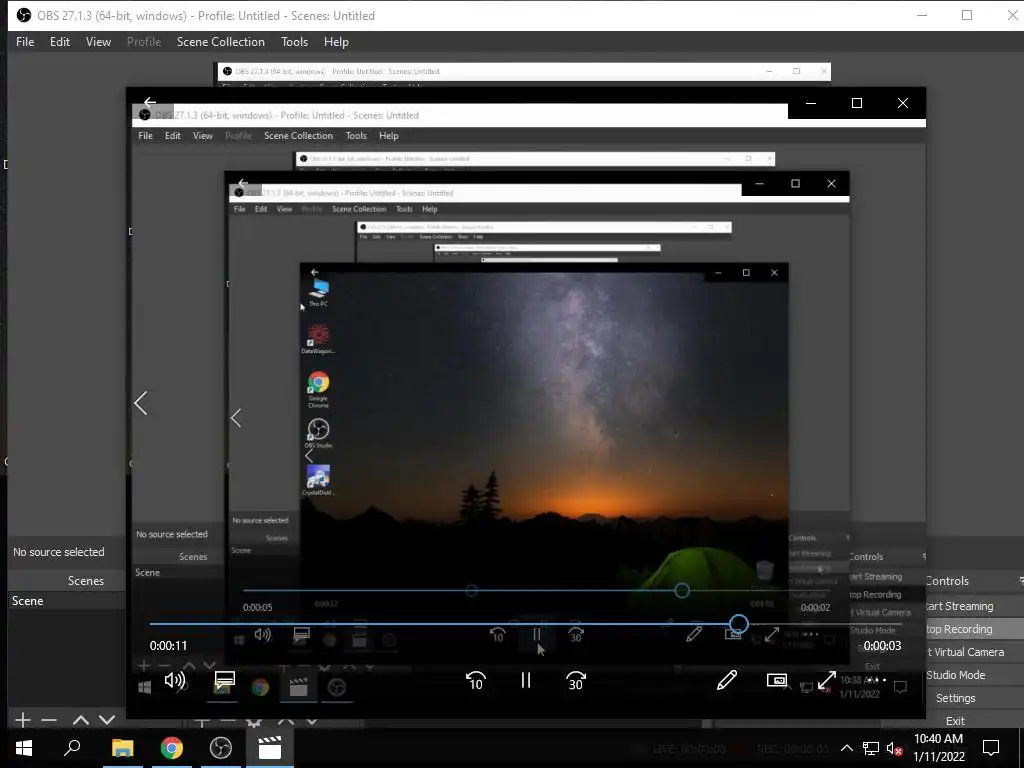Click the previous chevron in second nested player

[x=236, y=418]
